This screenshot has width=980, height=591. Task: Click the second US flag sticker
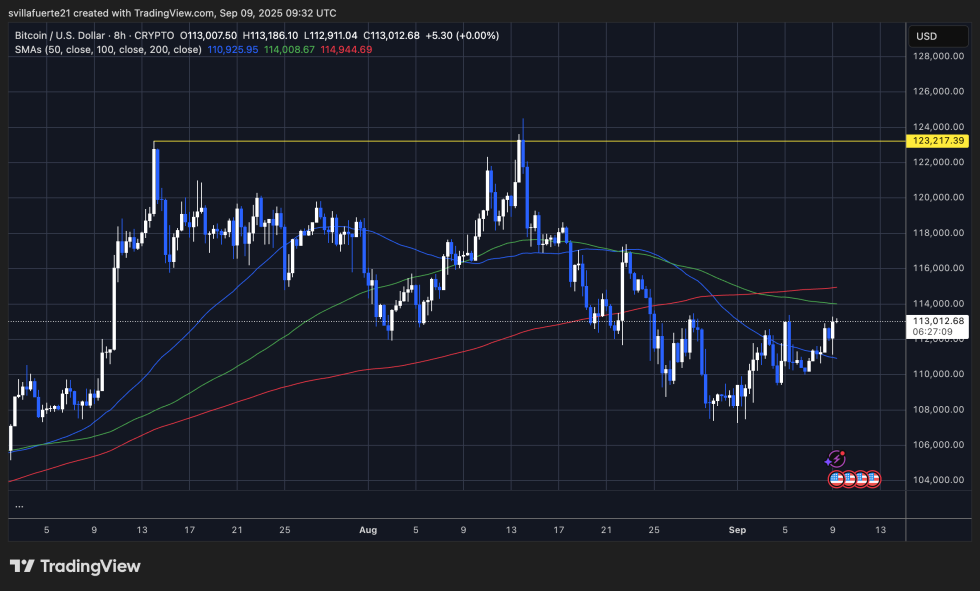pos(849,479)
